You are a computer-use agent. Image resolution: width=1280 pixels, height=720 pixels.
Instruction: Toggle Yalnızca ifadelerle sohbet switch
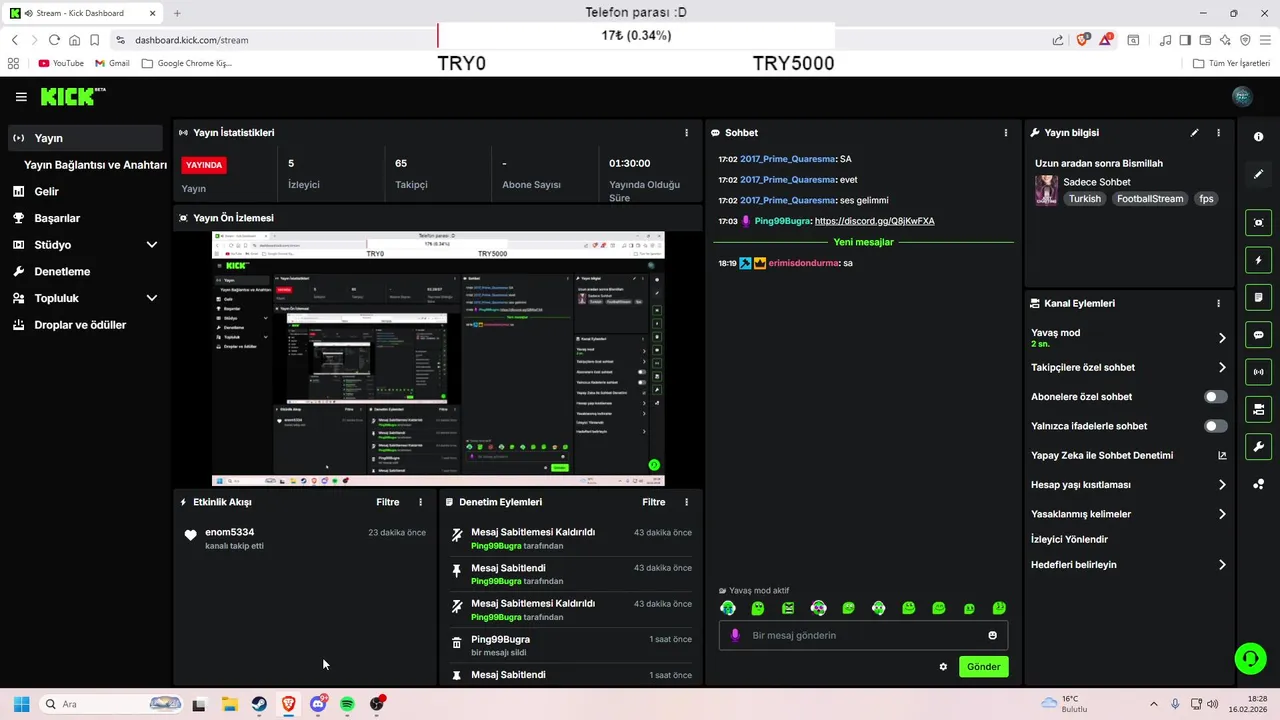(x=1215, y=426)
